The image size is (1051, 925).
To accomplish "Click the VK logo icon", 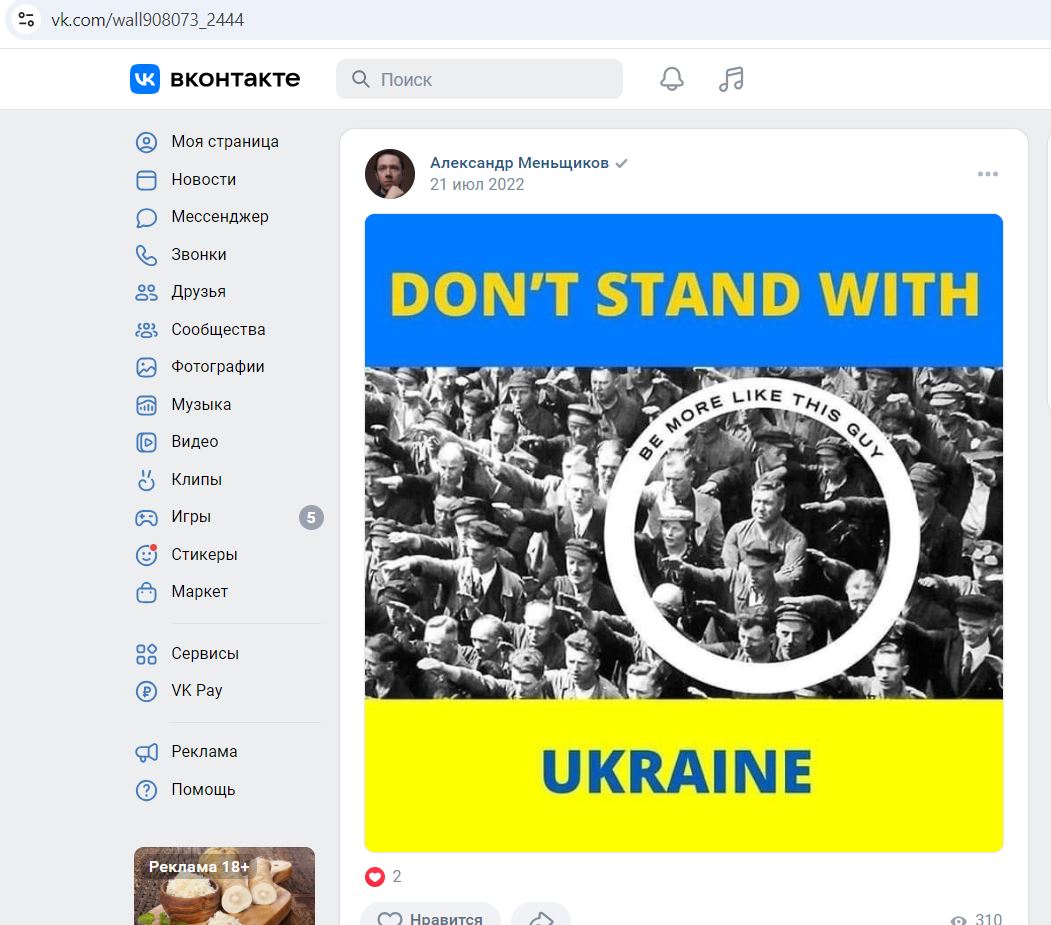I will click(x=145, y=79).
